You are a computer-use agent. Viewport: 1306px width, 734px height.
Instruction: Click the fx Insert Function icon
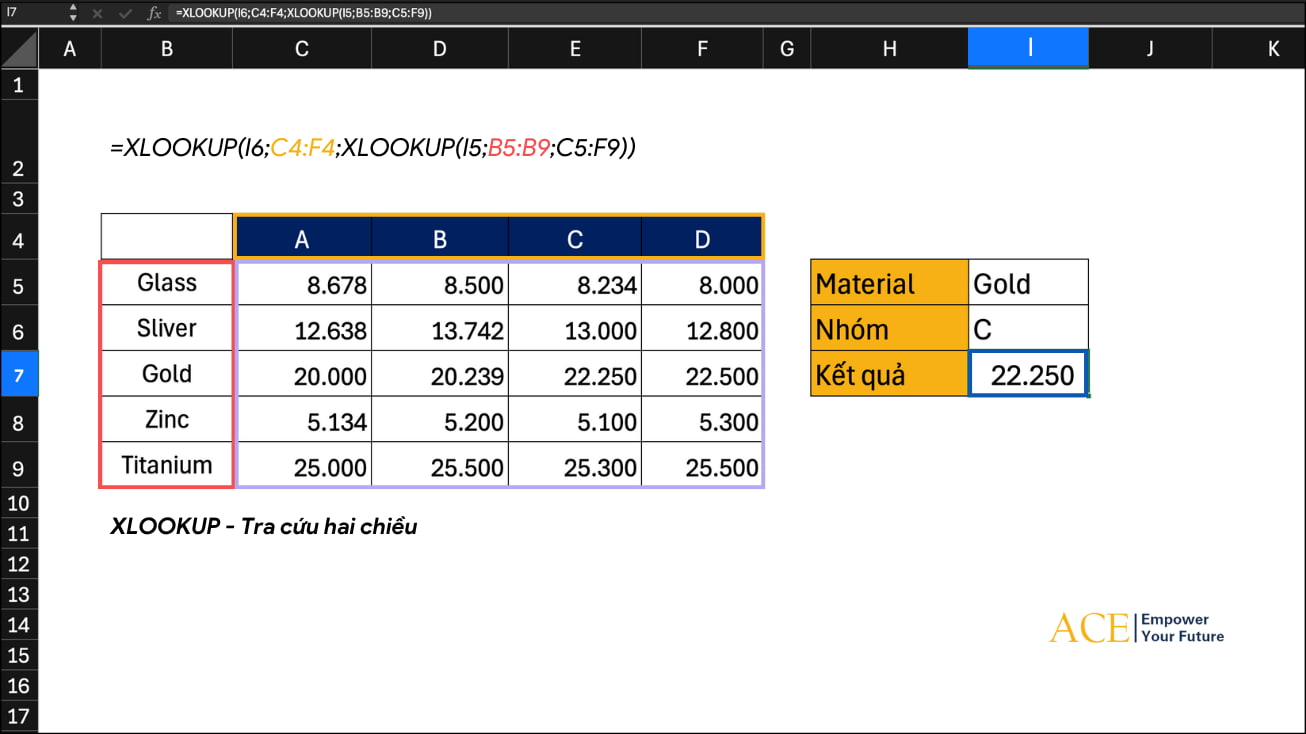tap(154, 13)
